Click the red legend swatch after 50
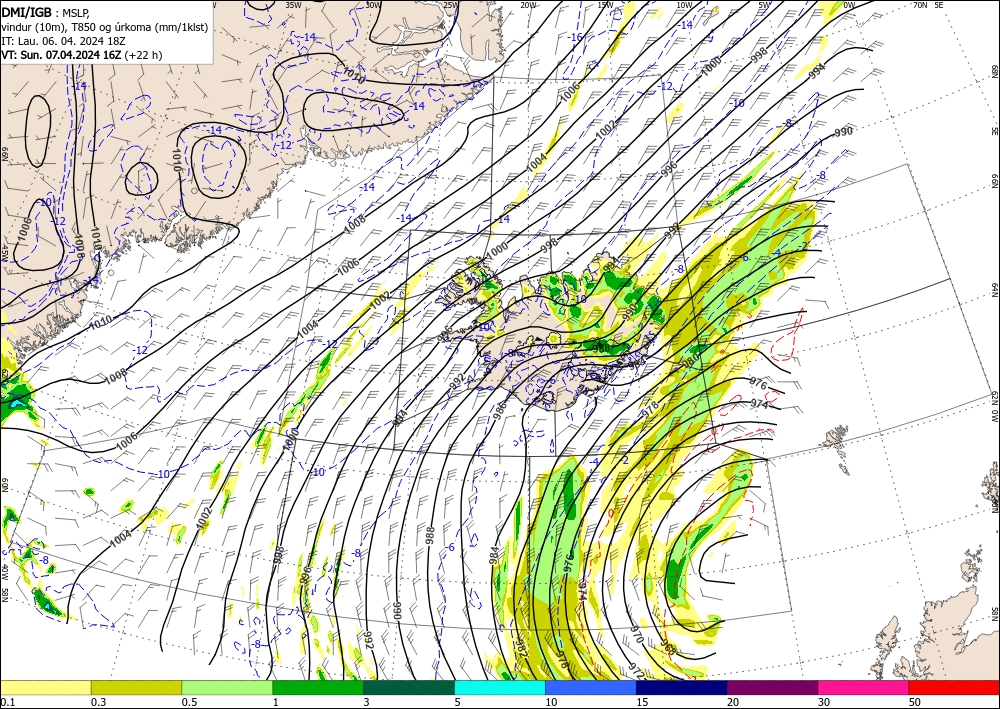 click(x=954, y=687)
